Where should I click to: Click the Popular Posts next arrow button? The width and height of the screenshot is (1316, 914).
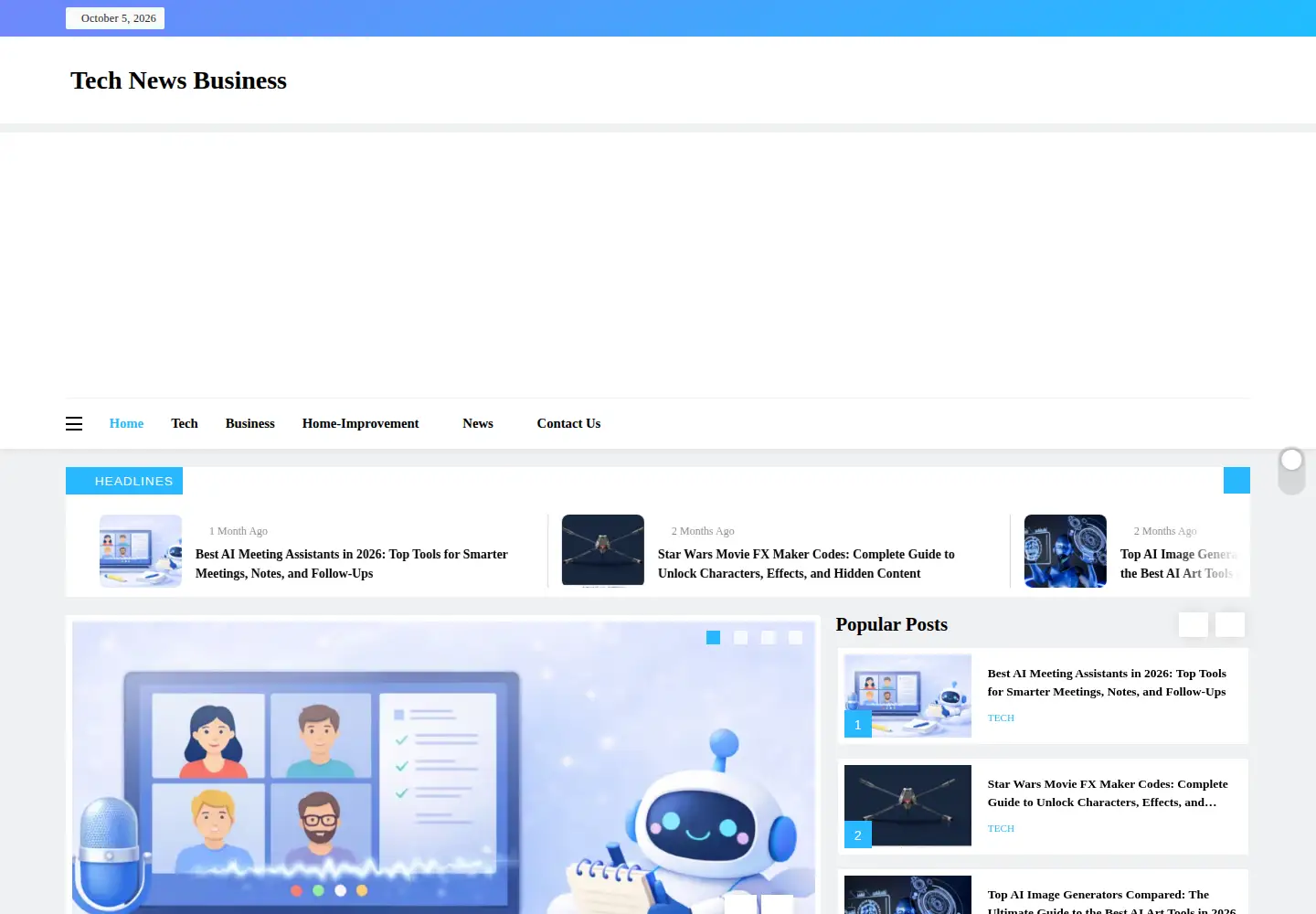coord(1230,624)
